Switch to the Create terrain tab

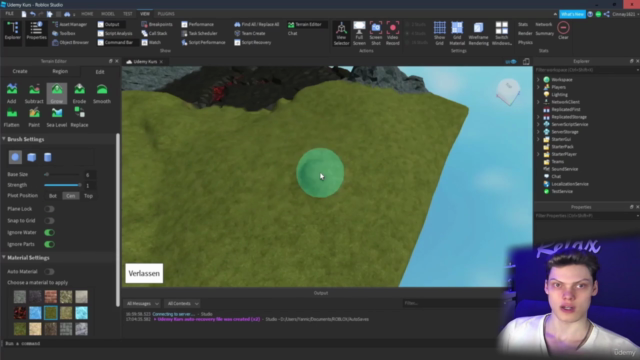click(x=20, y=71)
